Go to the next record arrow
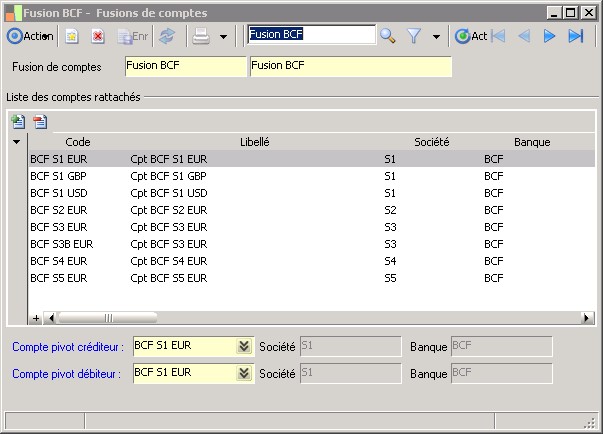603x434 pixels. pos(549,36)
